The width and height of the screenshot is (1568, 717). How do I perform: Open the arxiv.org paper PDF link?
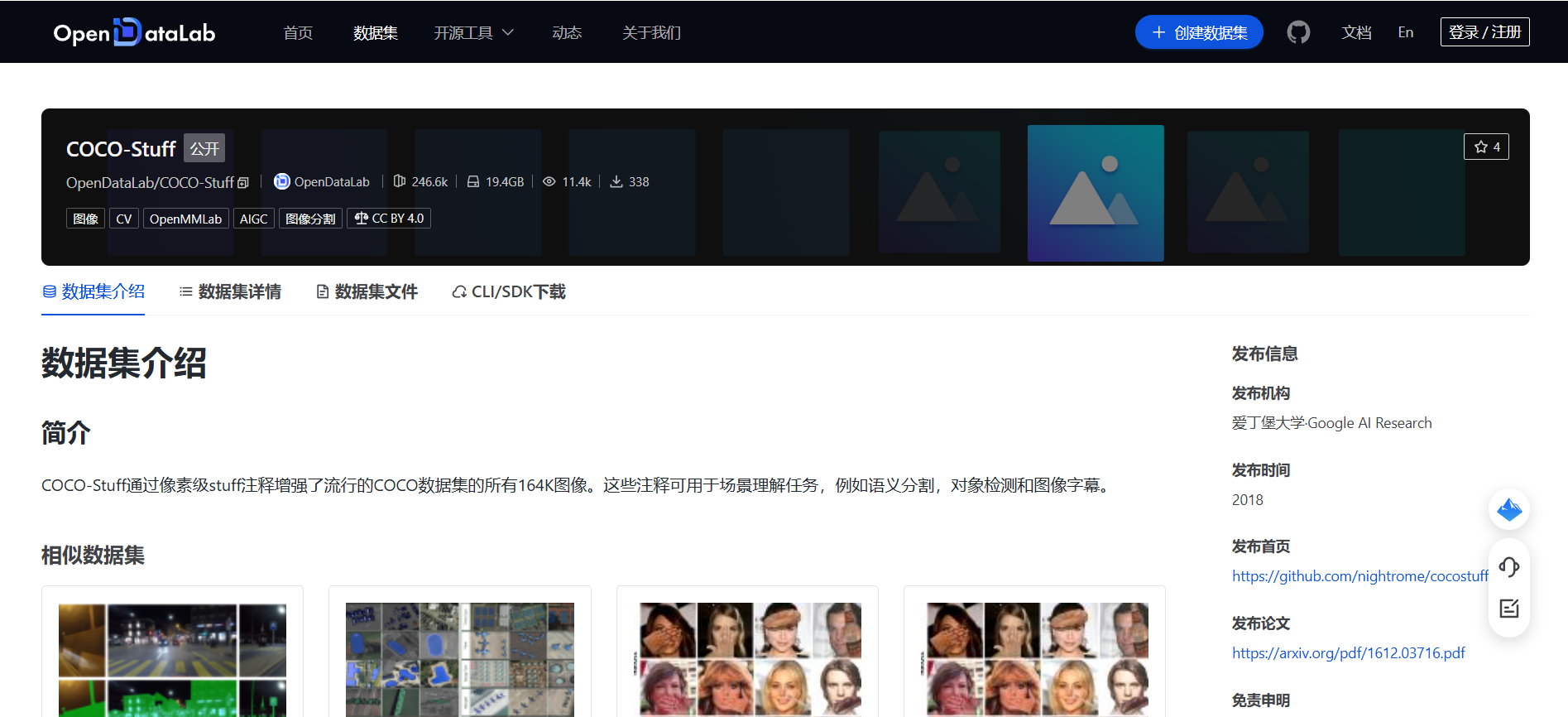coord(1349,653)
